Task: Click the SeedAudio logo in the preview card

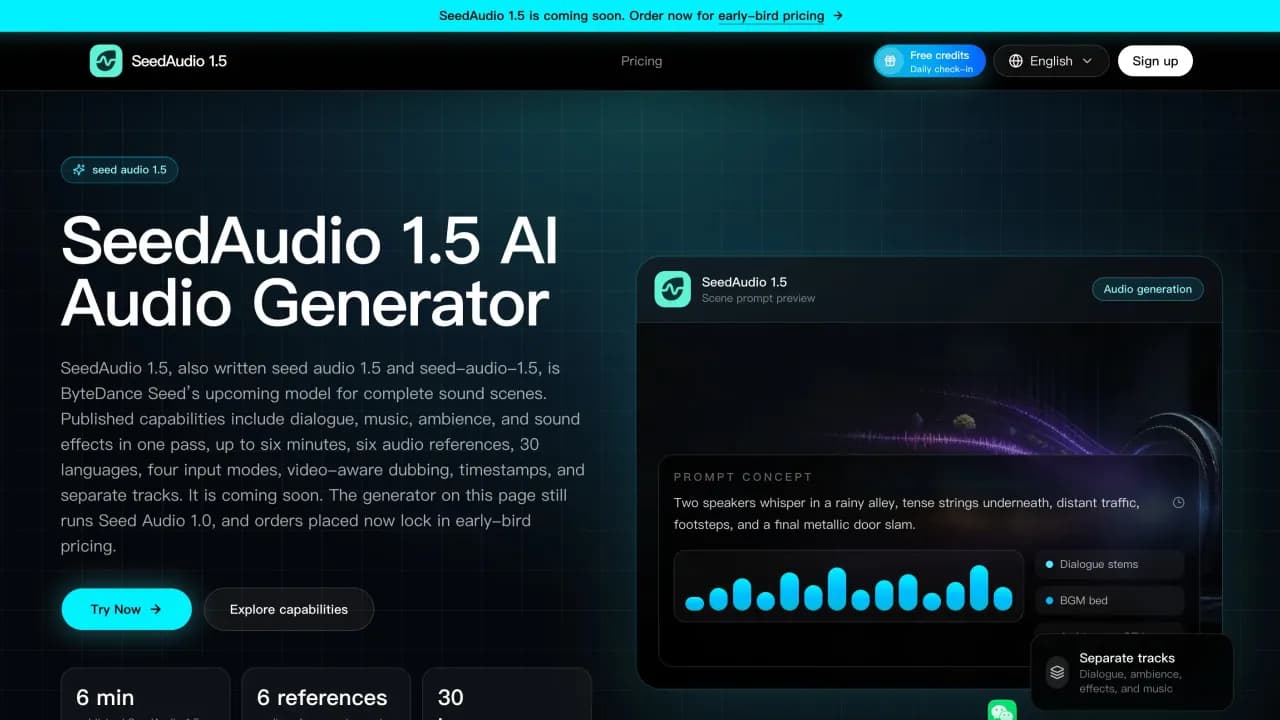Action: pyautogui.click(x=673, y=289)
